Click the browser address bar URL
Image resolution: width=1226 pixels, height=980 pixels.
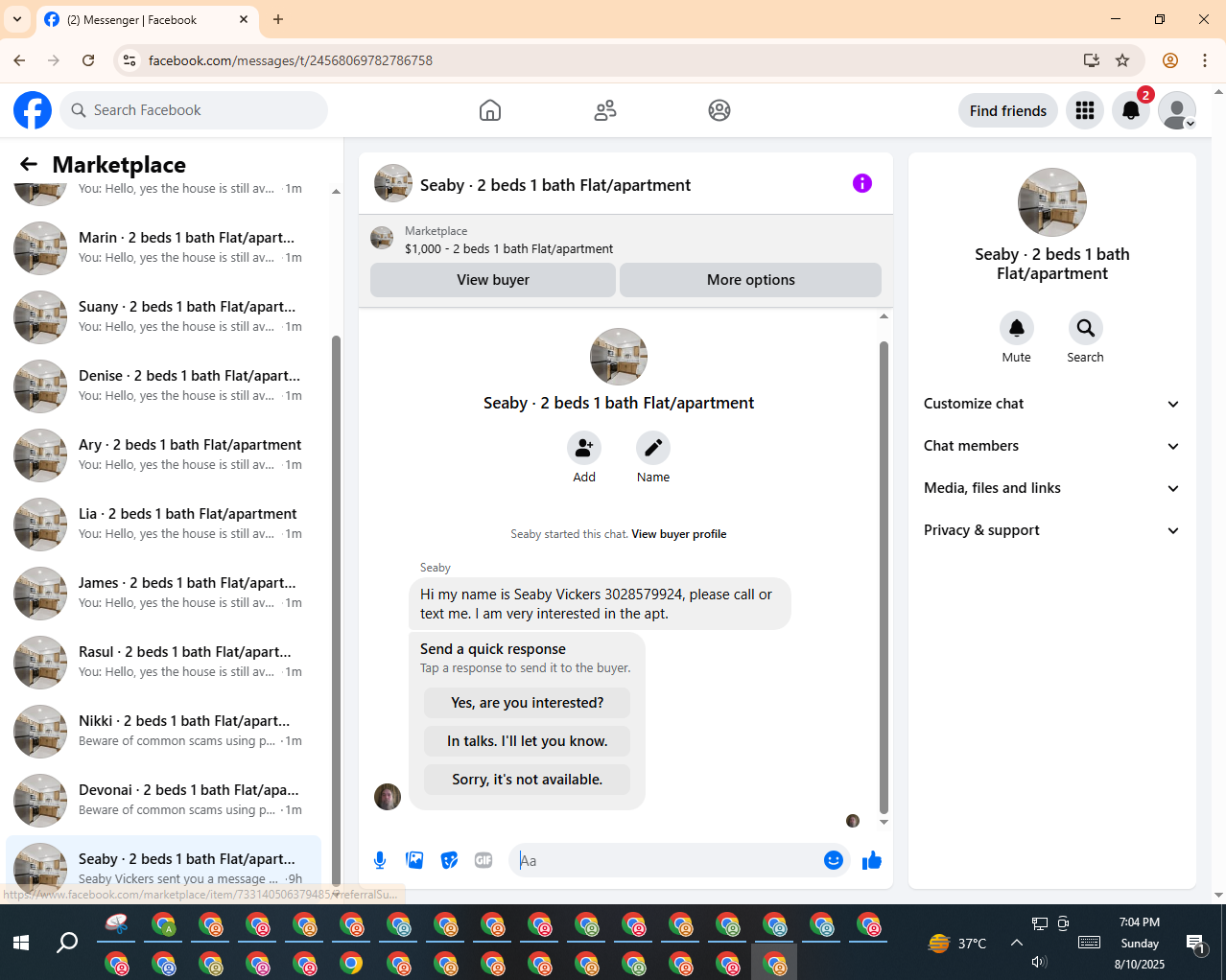point(291,60)
